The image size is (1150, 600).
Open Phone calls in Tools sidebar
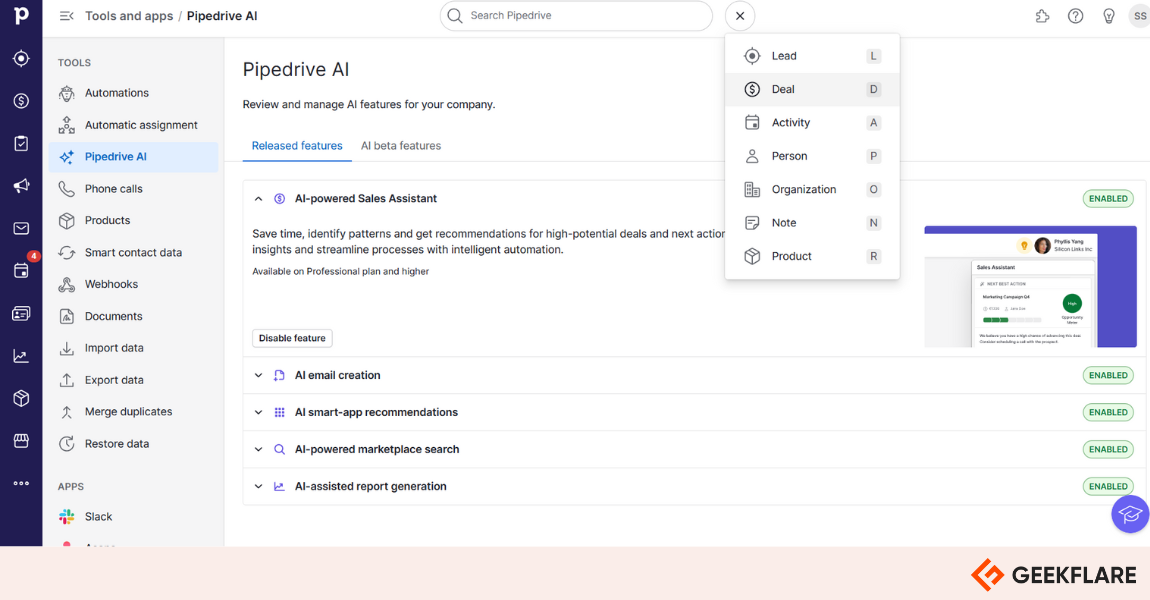133,189
